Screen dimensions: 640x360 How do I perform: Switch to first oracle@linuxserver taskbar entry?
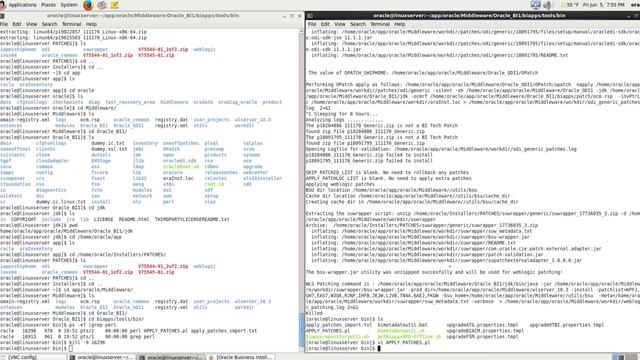[x=102, y=357]
